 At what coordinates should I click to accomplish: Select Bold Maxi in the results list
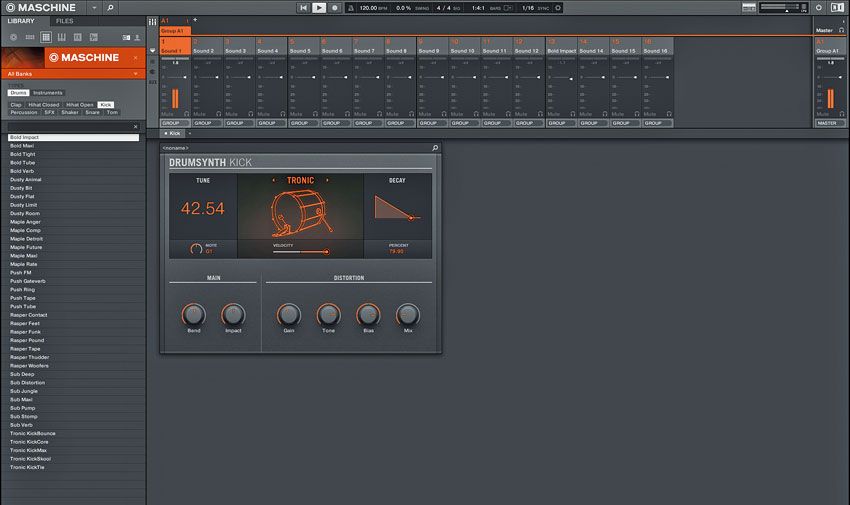[x=73, y=146]
